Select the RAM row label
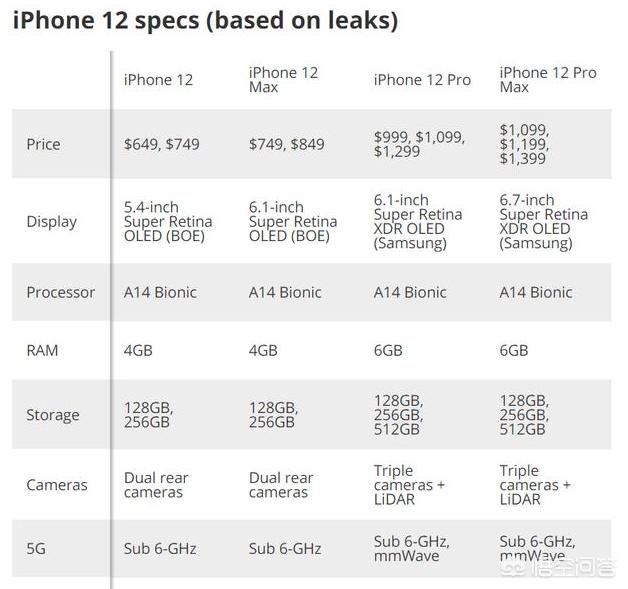The image size is (628, 589). (42, 350)
